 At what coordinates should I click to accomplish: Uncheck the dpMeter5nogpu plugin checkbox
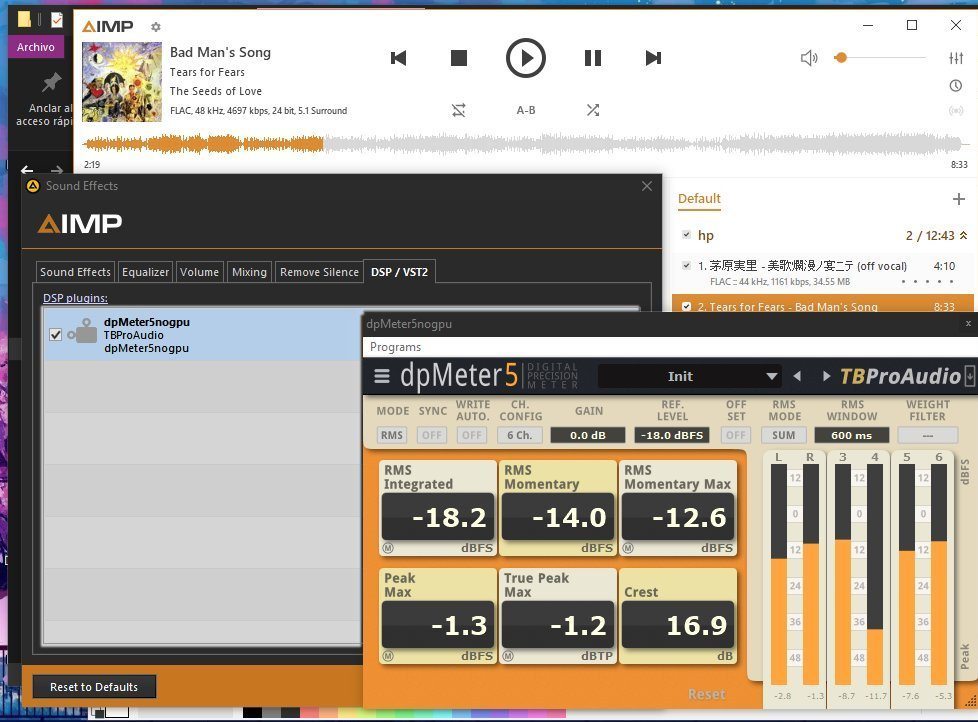point(56,335)
